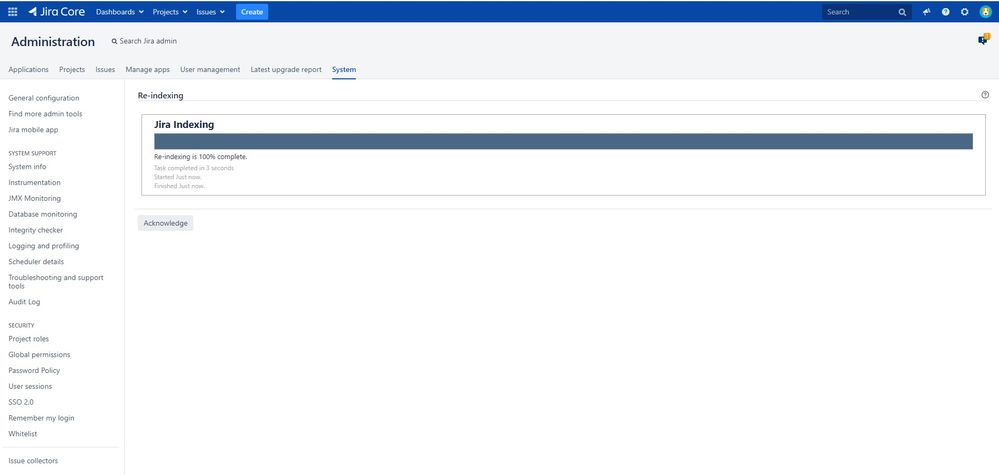
Task: Open Find more admin tools
Action: coord(45,114)
